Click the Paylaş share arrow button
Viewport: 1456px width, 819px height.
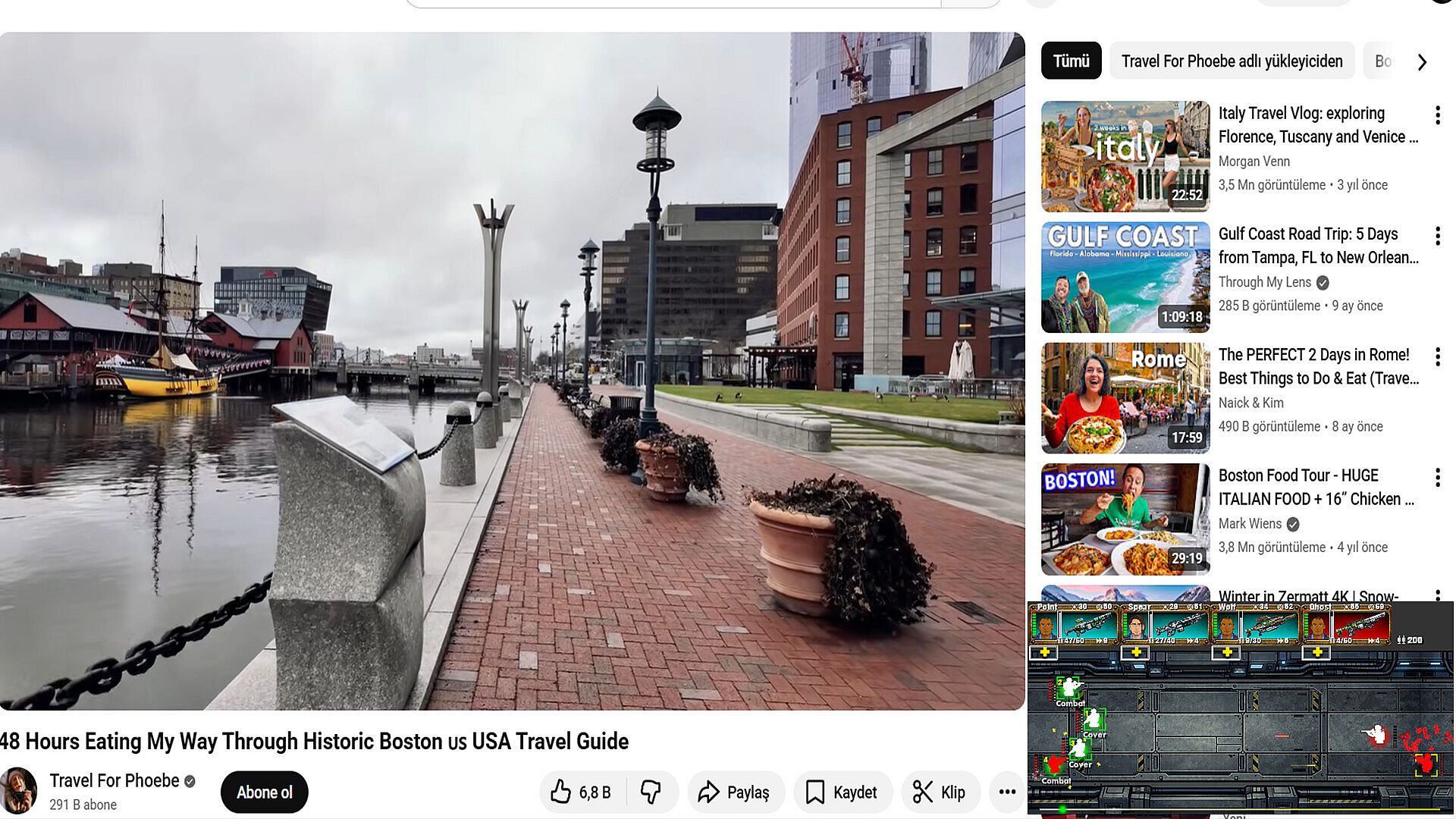pyautogui.click(x=734, y=792)
